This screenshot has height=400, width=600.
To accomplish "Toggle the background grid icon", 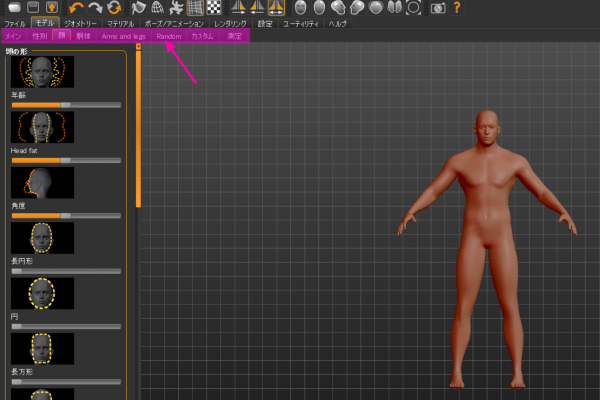I will point(195,8).
